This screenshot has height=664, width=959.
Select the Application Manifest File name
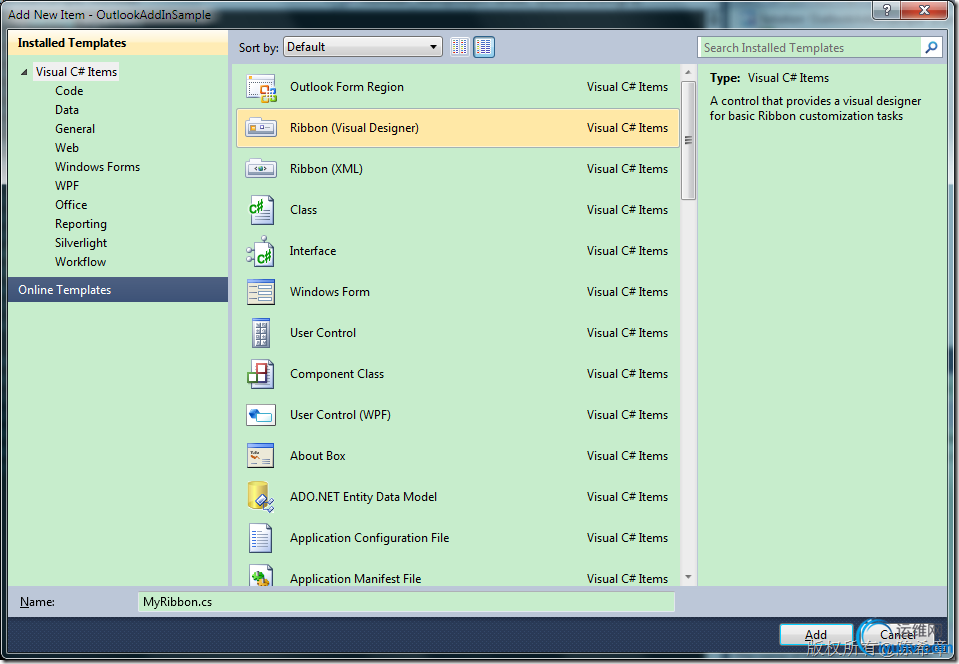pos(355,578)
